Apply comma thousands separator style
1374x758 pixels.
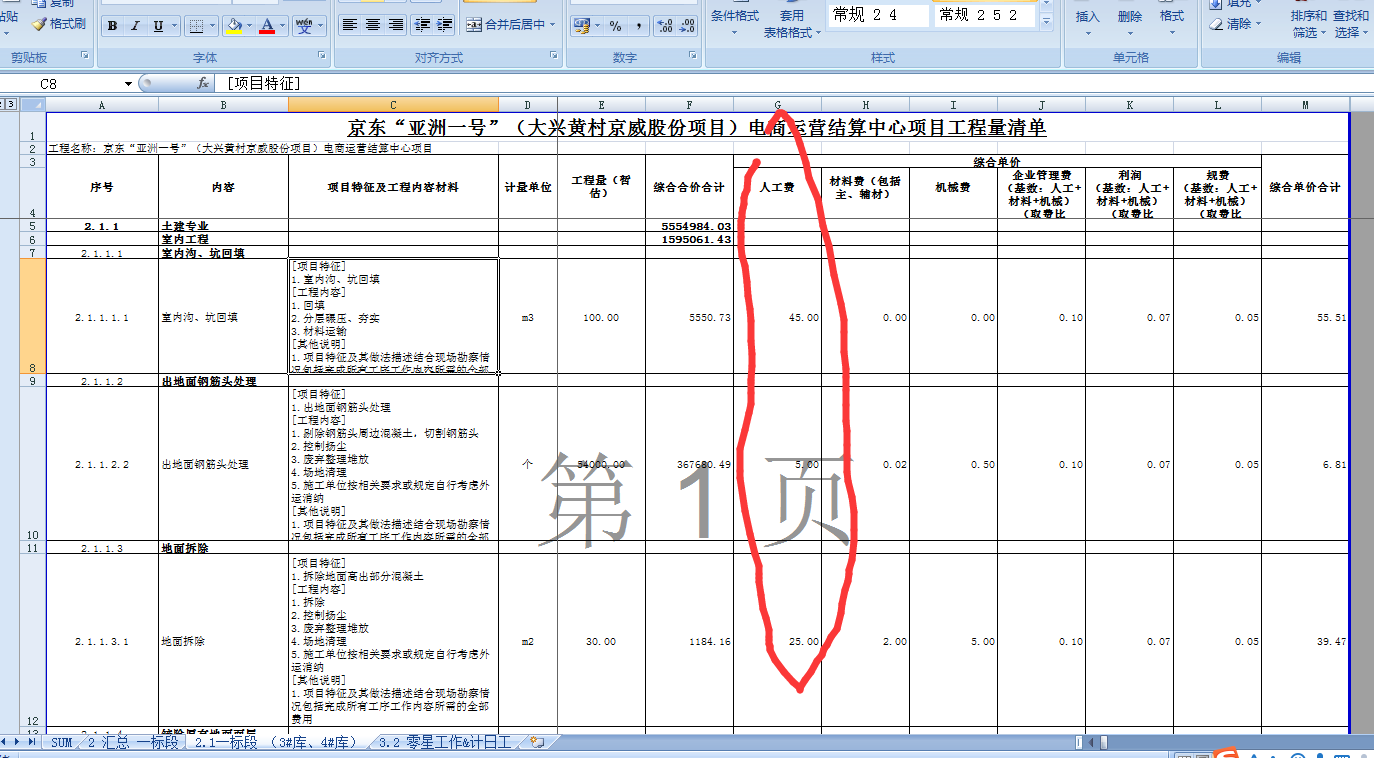coord(638,26)
